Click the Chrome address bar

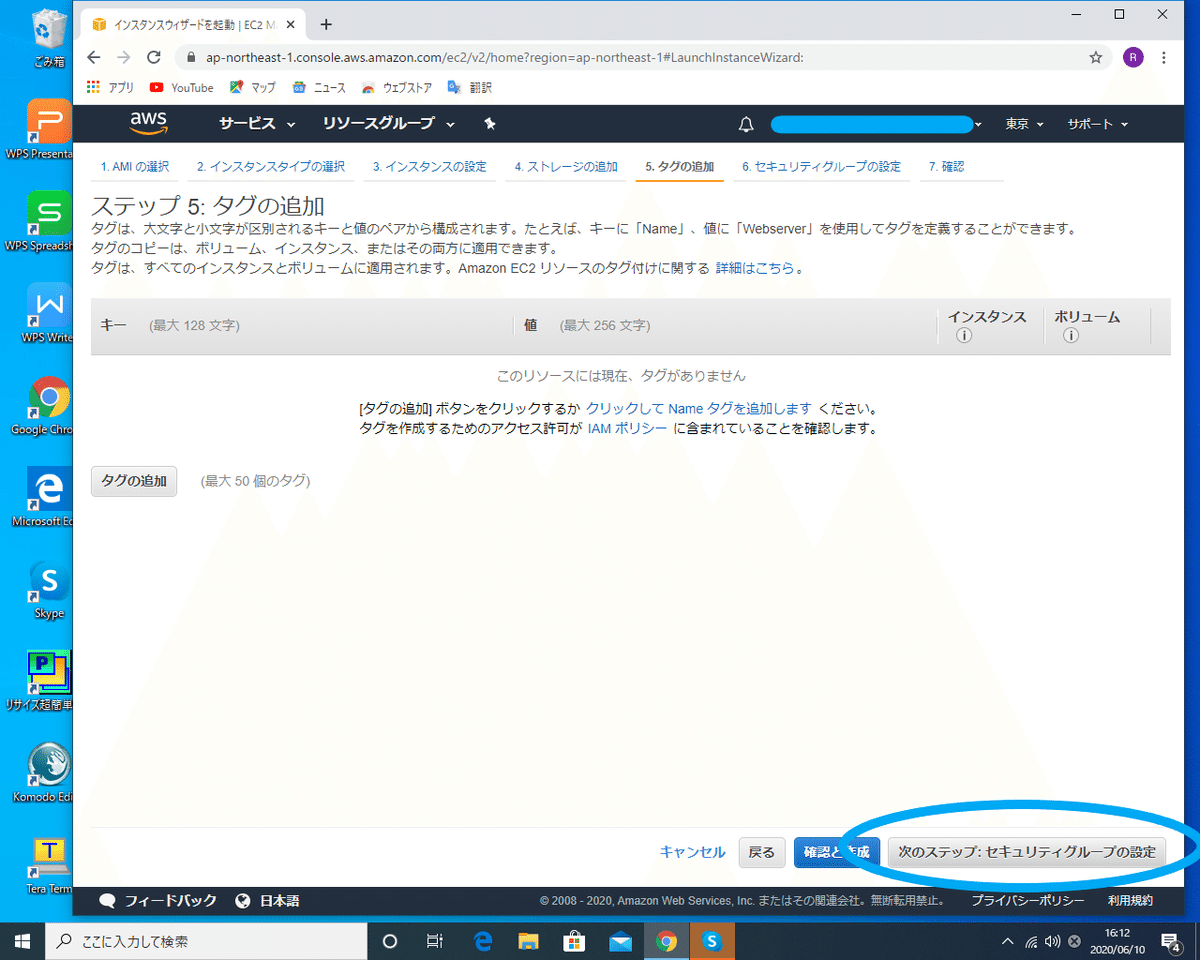[640, 57]
